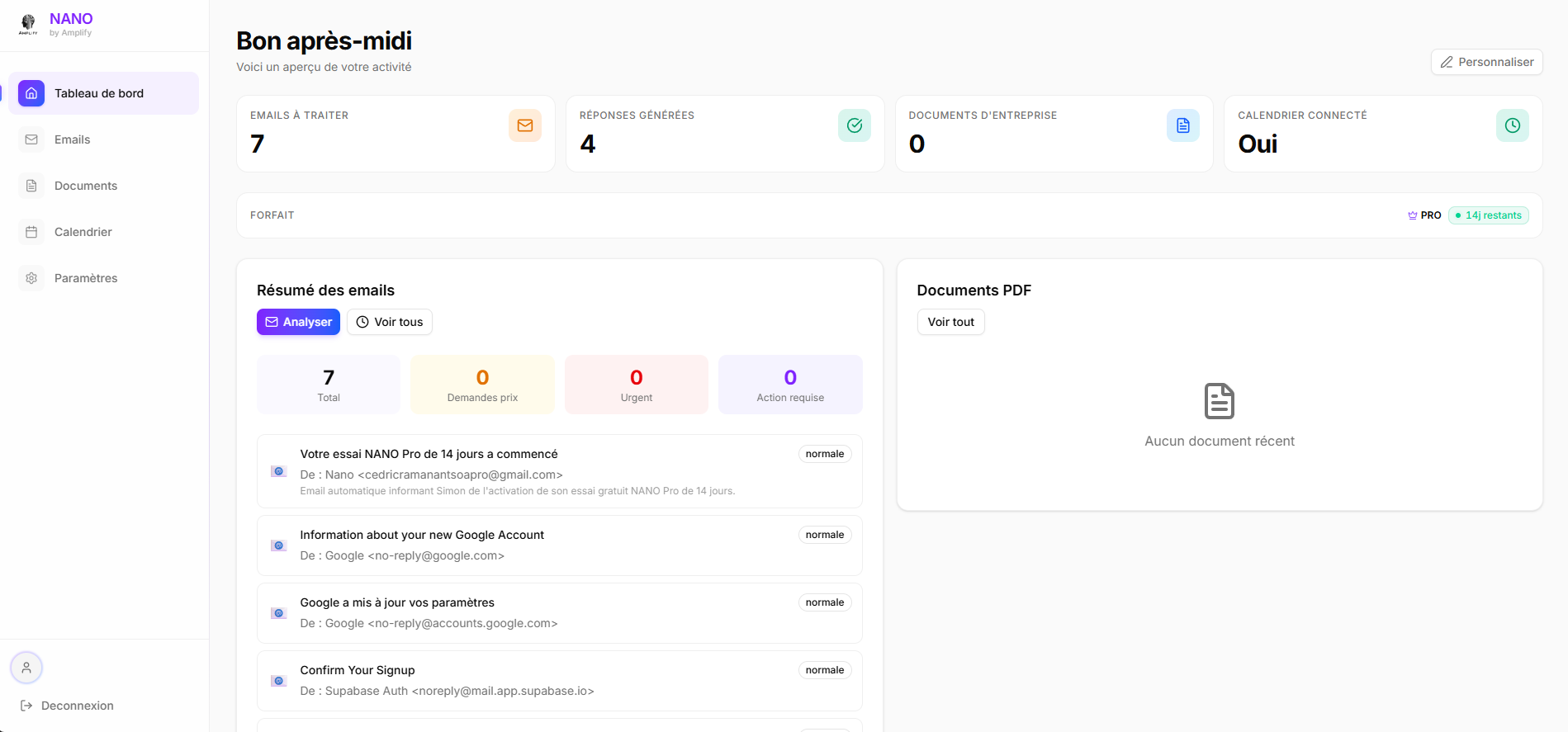
Task: Click the blue document icon in Documents d'entreprise
Action: [x=1182, y=125]
